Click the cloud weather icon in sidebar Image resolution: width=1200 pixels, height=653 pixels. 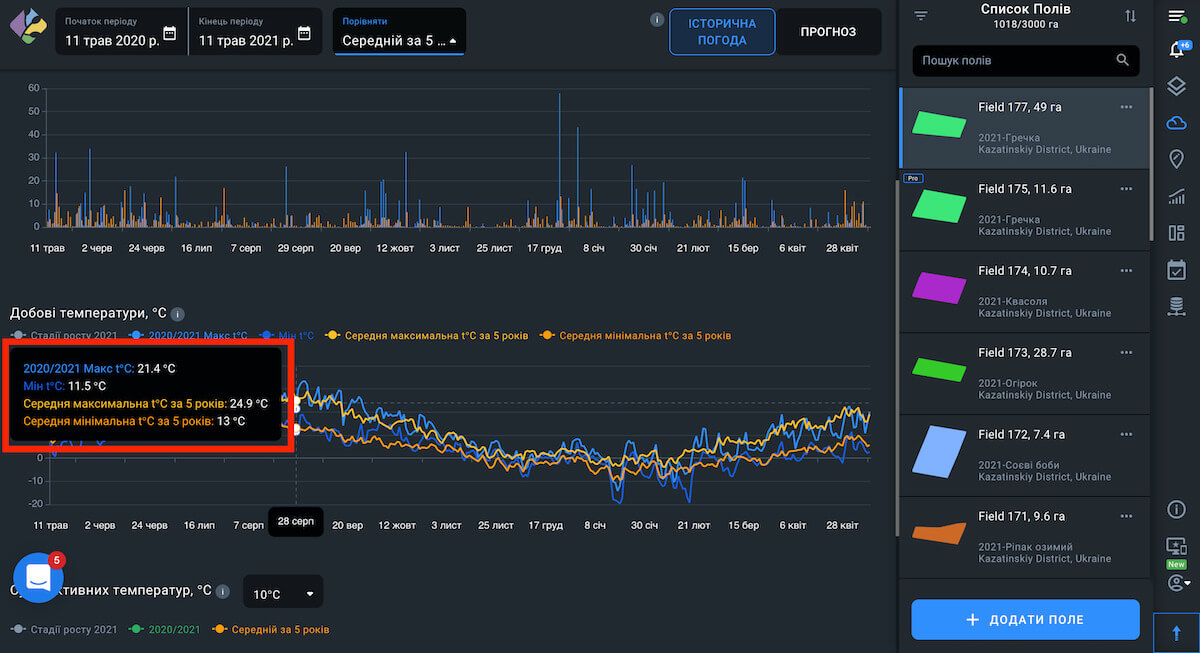pos(1176,122)
